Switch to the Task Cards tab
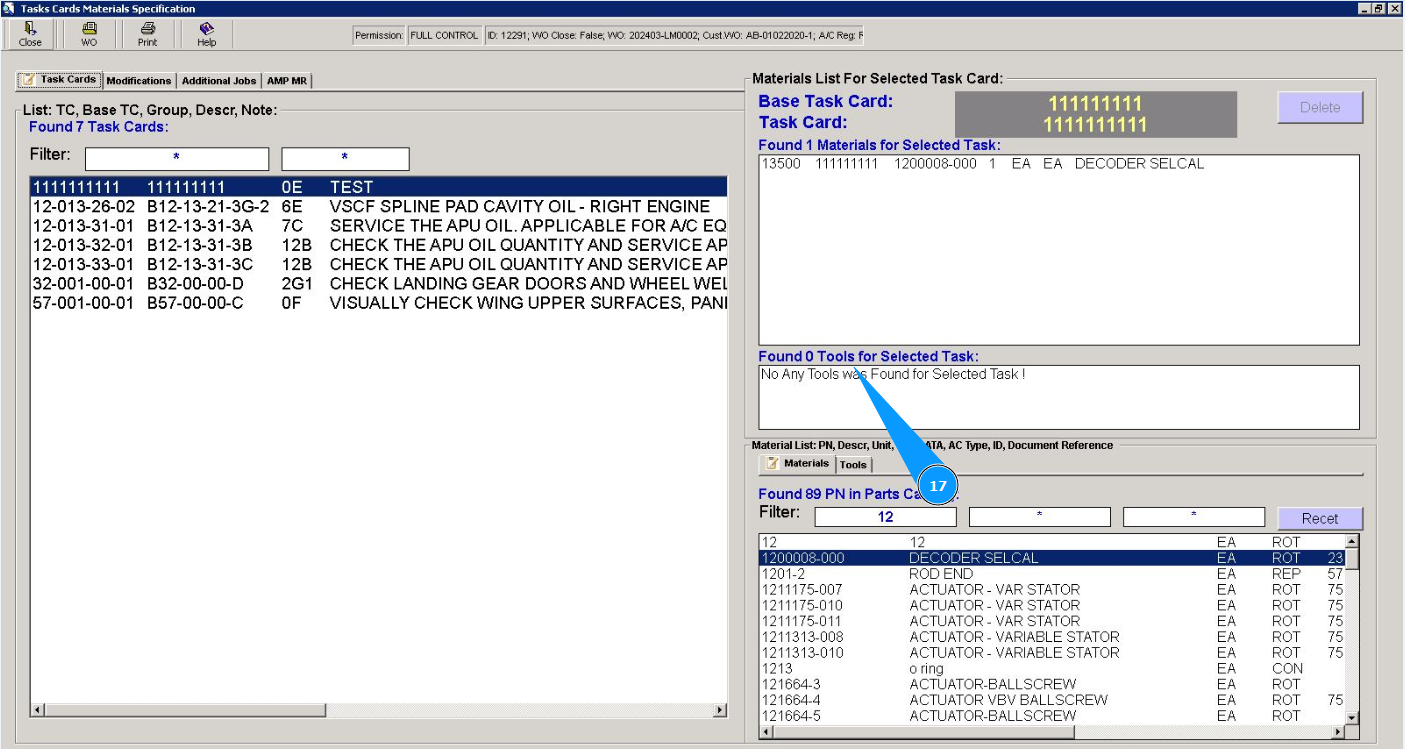Image resolution: width=1405 pixels, height=749 pixels. 60,80
